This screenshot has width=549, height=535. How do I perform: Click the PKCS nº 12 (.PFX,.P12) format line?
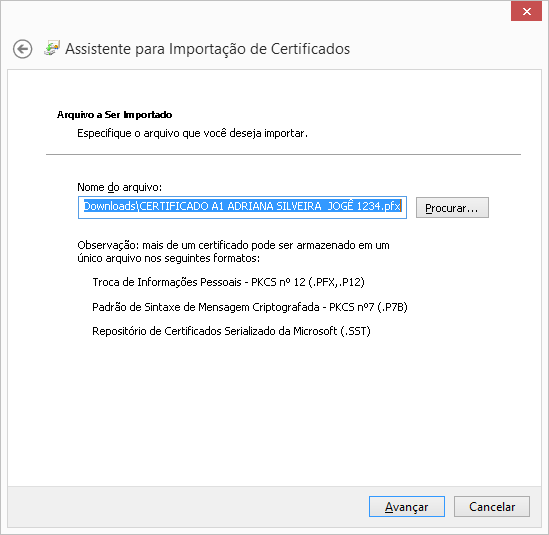click(x=228, y=282)
